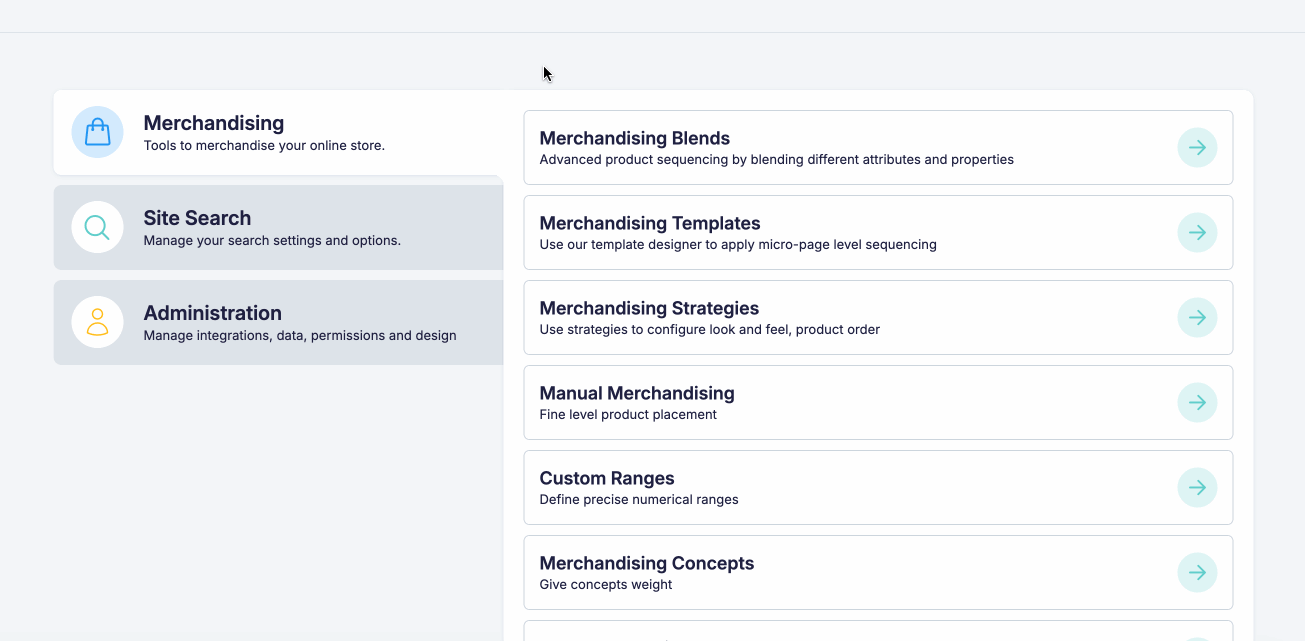Click 'Manage your search settings and options' text

(x=271, y=241)
